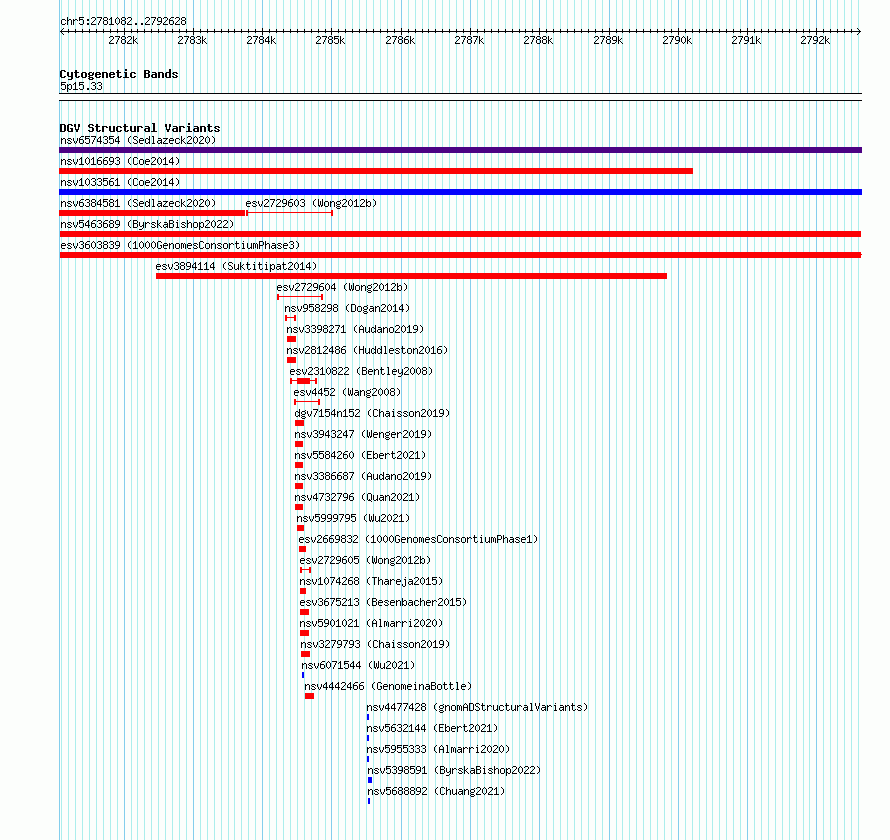Open the nsv5398591 (ByrskaBishop2022) label

pyautogui.click(x=454, y=770)
